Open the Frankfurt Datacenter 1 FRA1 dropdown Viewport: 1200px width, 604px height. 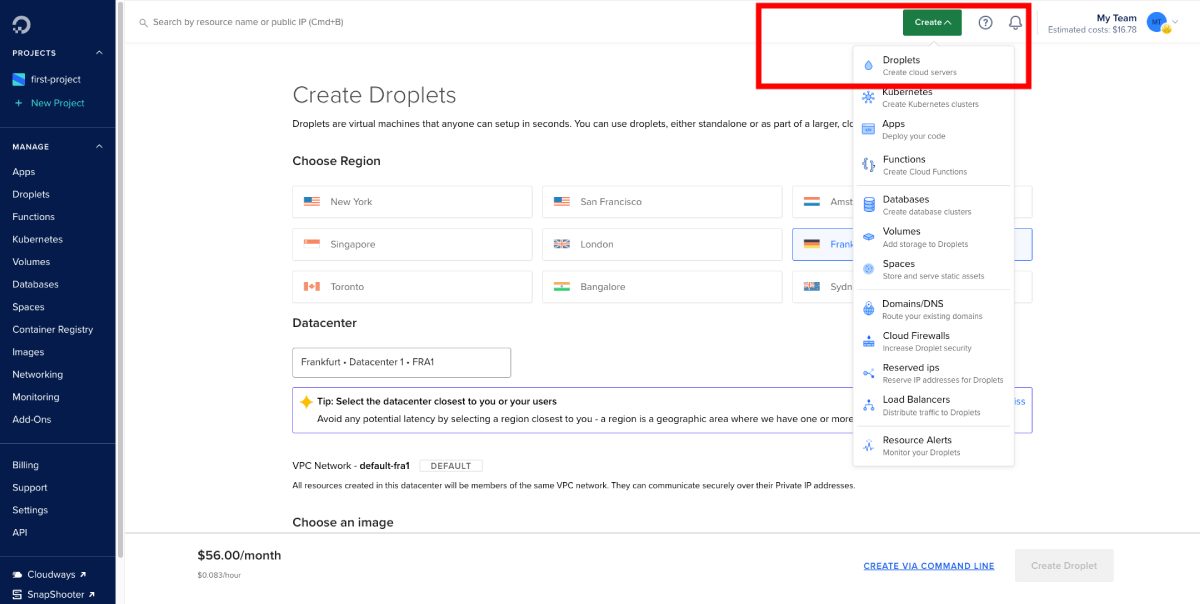click(401, 362)
